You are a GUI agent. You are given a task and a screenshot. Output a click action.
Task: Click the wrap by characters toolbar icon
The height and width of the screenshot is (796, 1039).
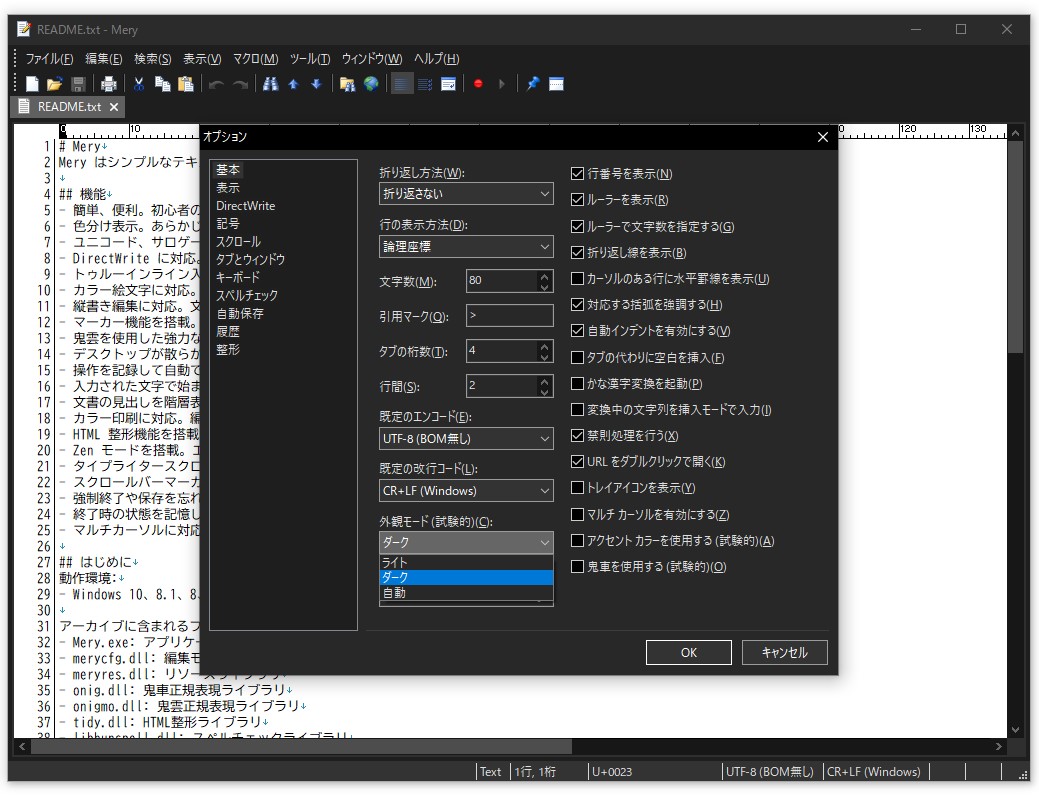(425, 84)
